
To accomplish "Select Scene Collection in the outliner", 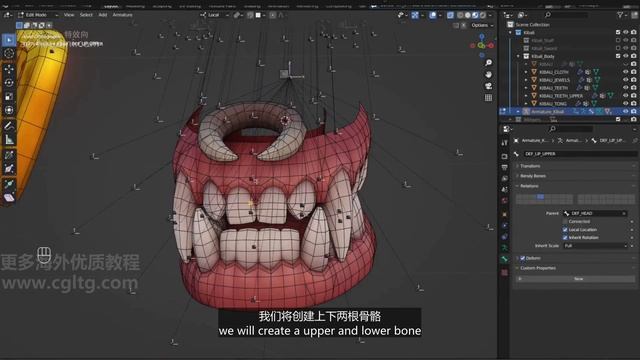I will [x=533, y=25].
